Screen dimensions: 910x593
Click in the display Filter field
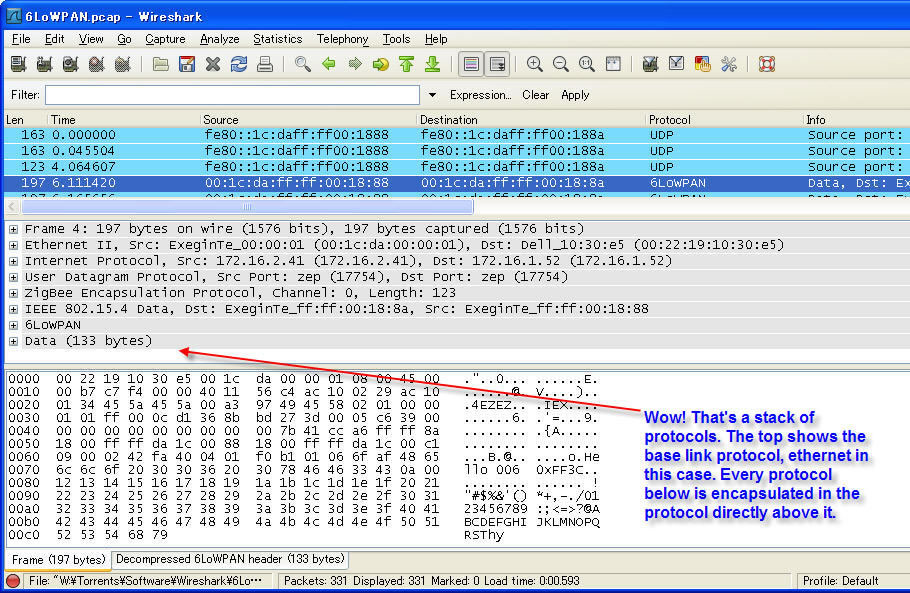(x=232, y=95)
